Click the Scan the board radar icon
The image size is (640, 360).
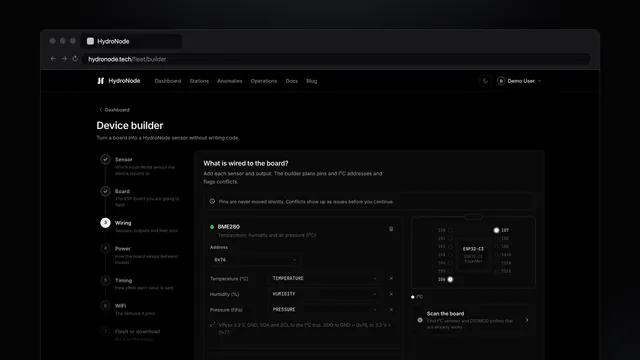tap(420, 320)
